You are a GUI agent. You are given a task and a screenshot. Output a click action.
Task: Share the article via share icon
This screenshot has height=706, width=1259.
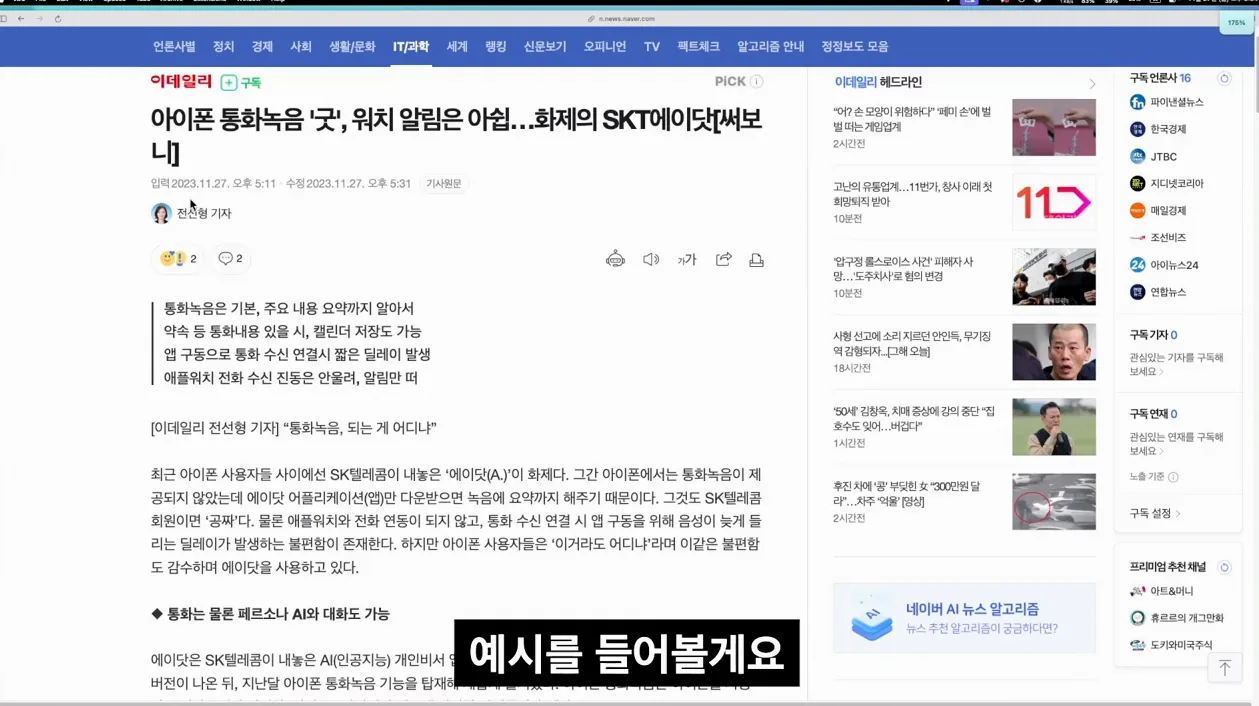723,260
